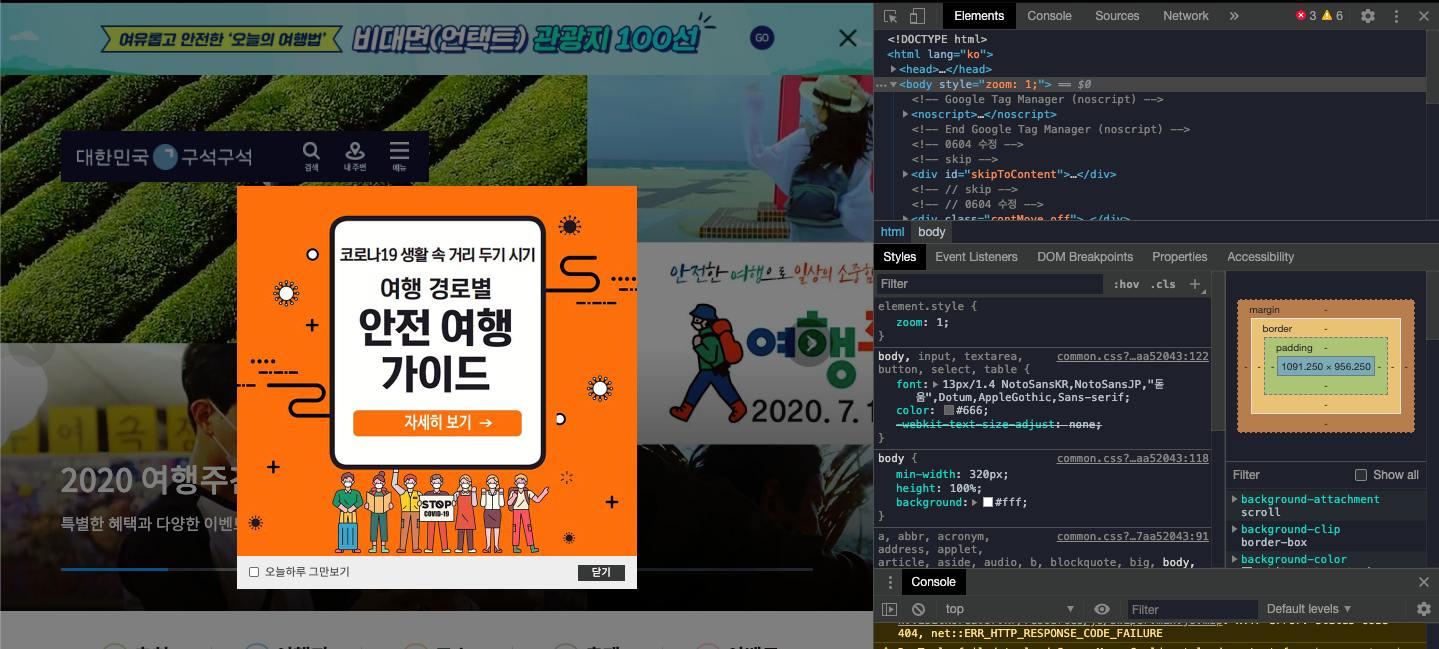This screenshot has height=649, width=1439.
Task: Open the DOM Breakpoints tab
Action: click(1085, 257)
